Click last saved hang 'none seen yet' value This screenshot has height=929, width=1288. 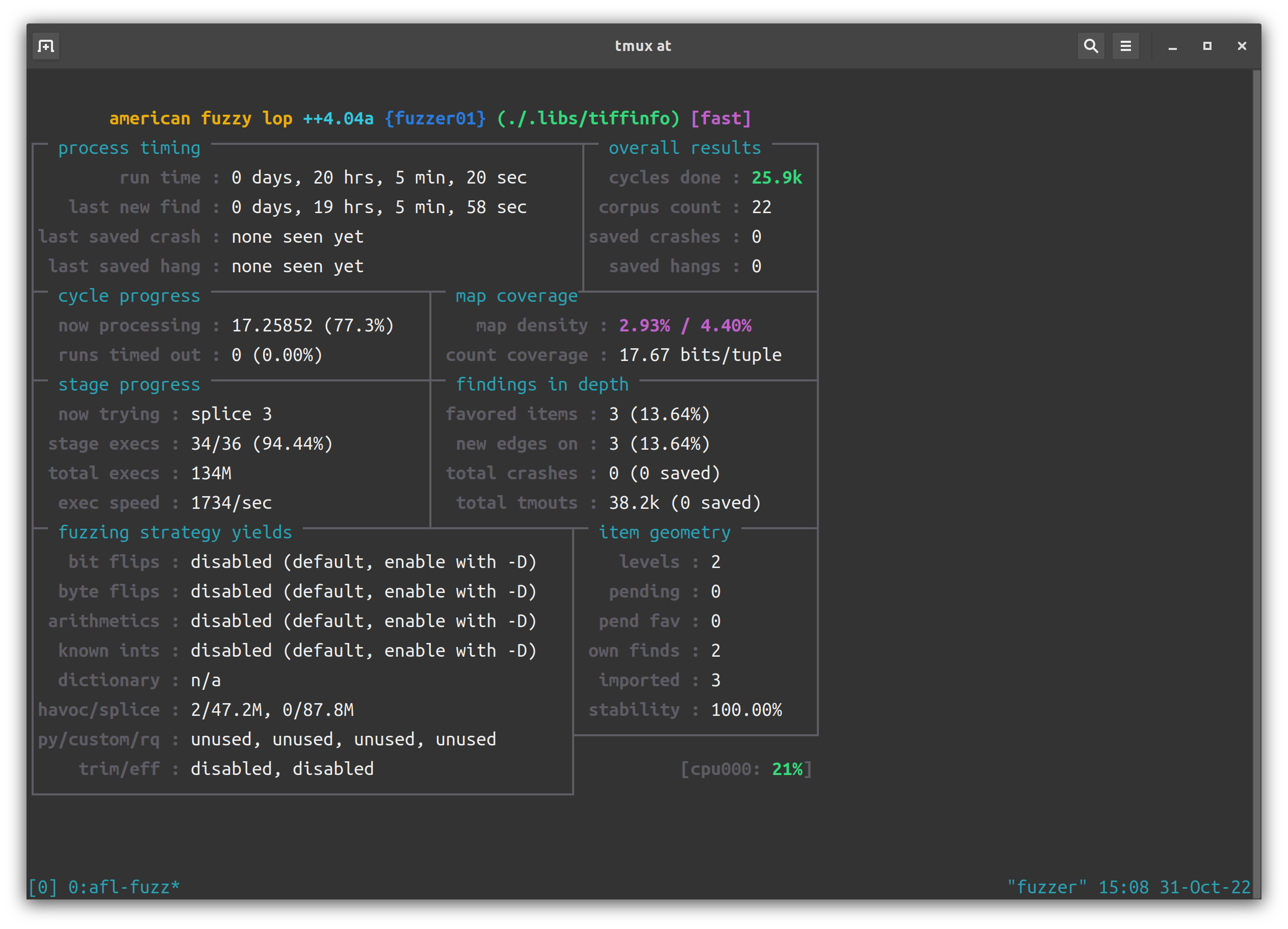coord(297,266)
